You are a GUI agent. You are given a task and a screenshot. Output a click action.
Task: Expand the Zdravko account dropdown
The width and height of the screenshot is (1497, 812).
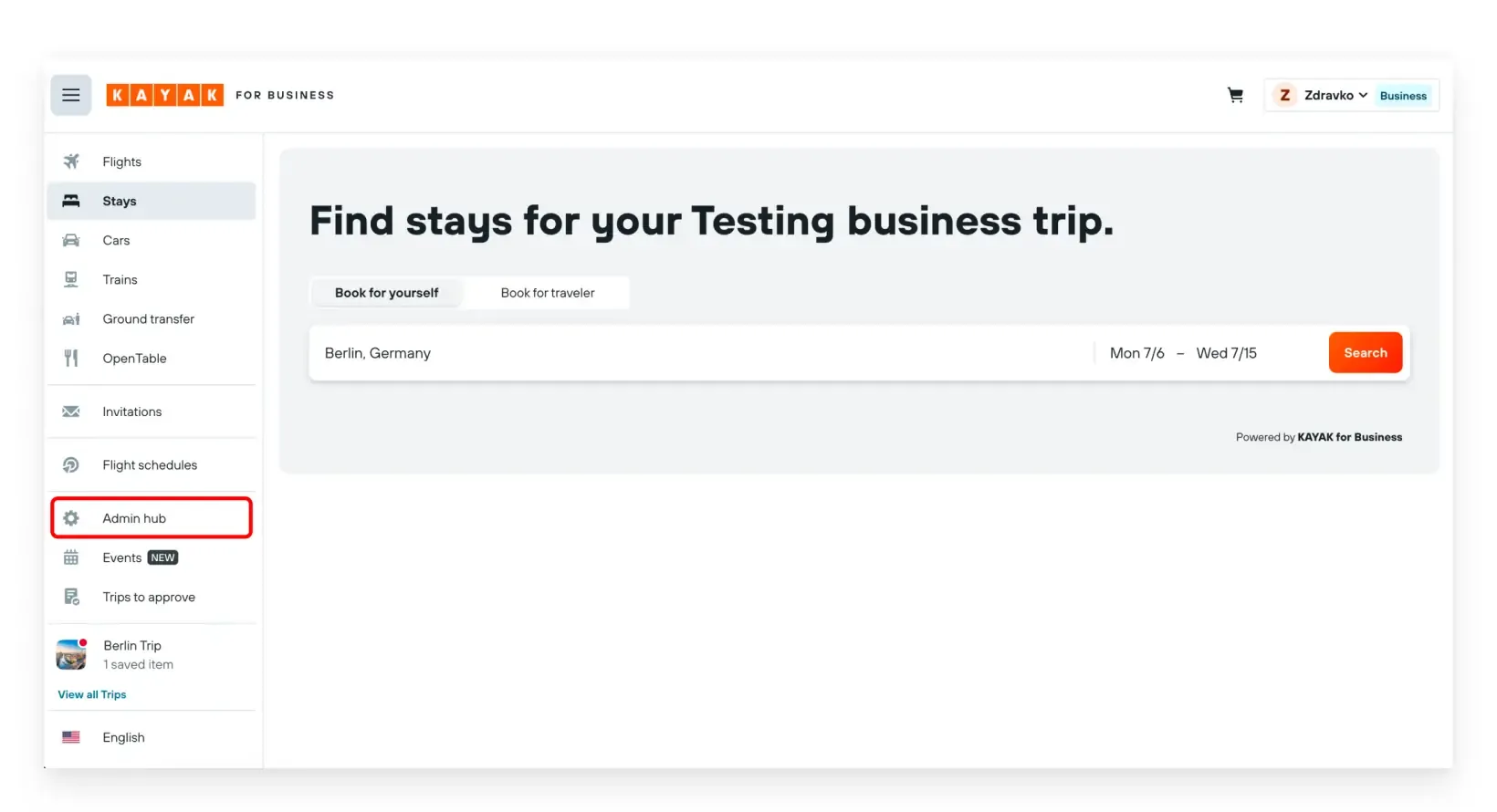tap(1335, 95)
